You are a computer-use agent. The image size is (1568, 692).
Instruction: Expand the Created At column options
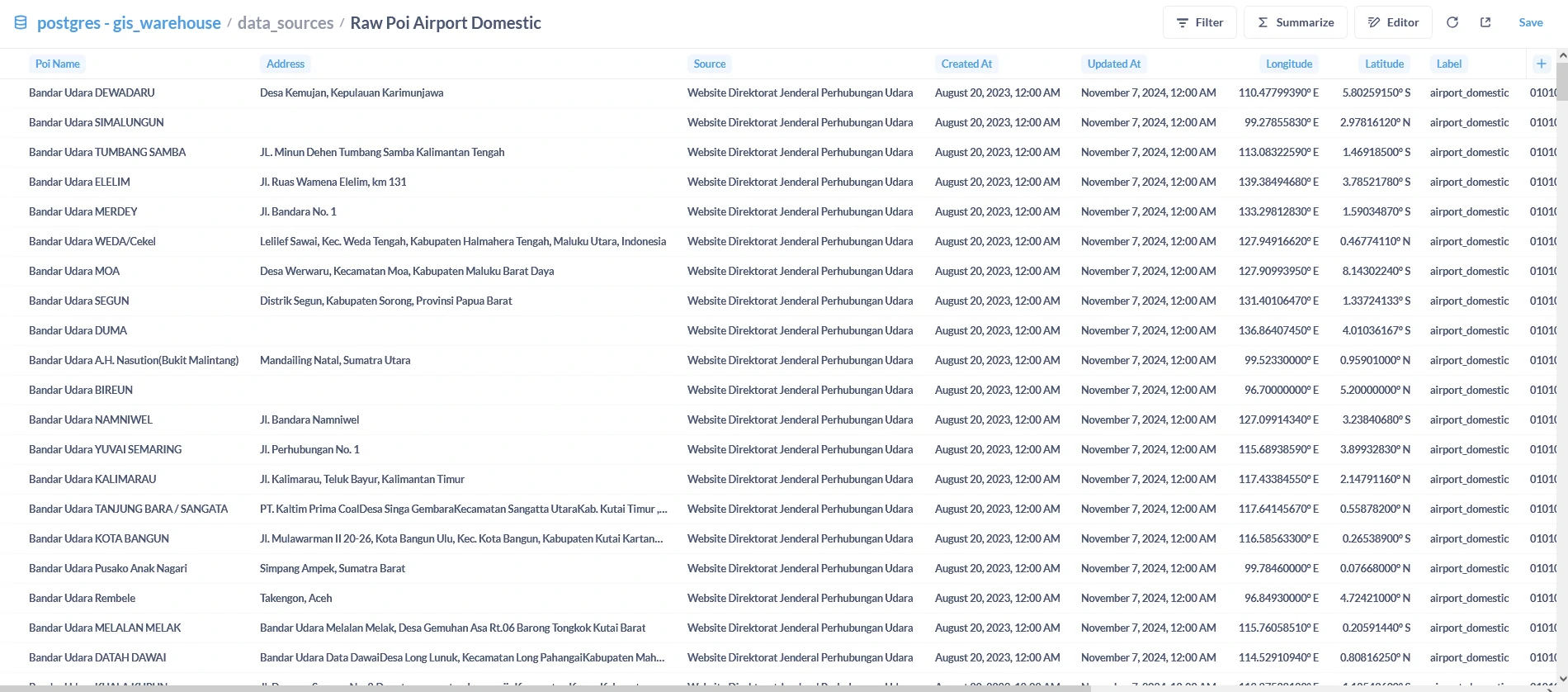coord(966,64)
